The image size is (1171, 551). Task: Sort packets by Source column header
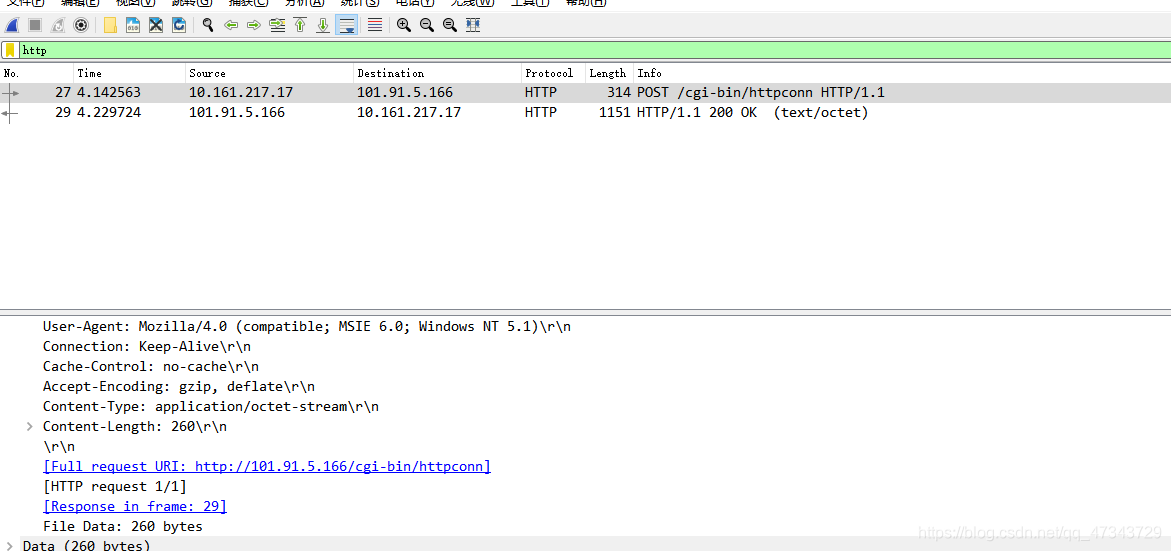pos(269,73)
